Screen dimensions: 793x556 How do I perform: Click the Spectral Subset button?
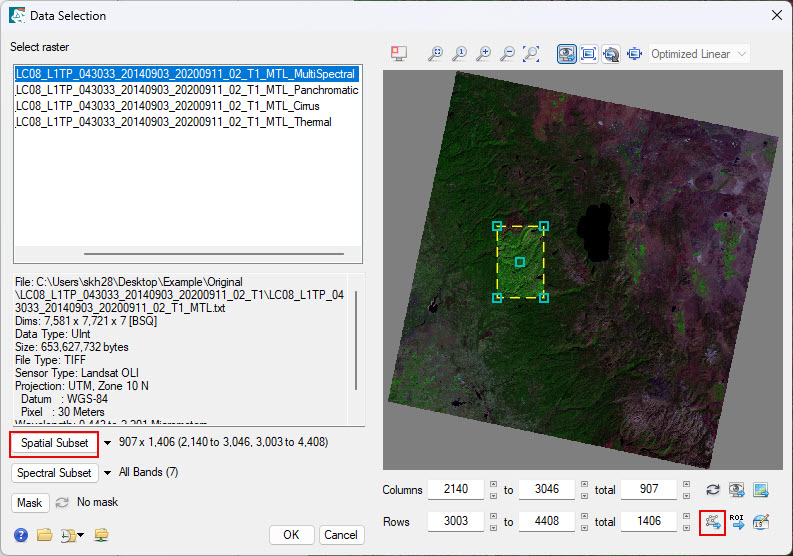coord(55,473)
